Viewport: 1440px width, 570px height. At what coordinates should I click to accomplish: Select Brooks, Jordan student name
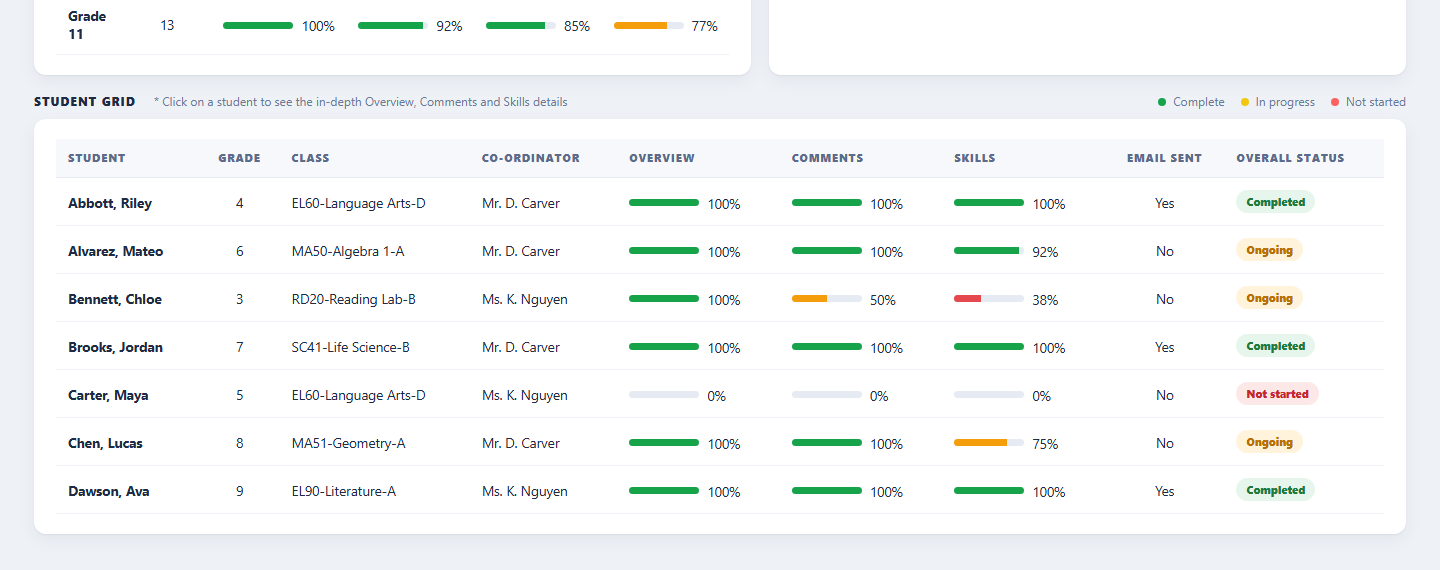tap(115, 347)
